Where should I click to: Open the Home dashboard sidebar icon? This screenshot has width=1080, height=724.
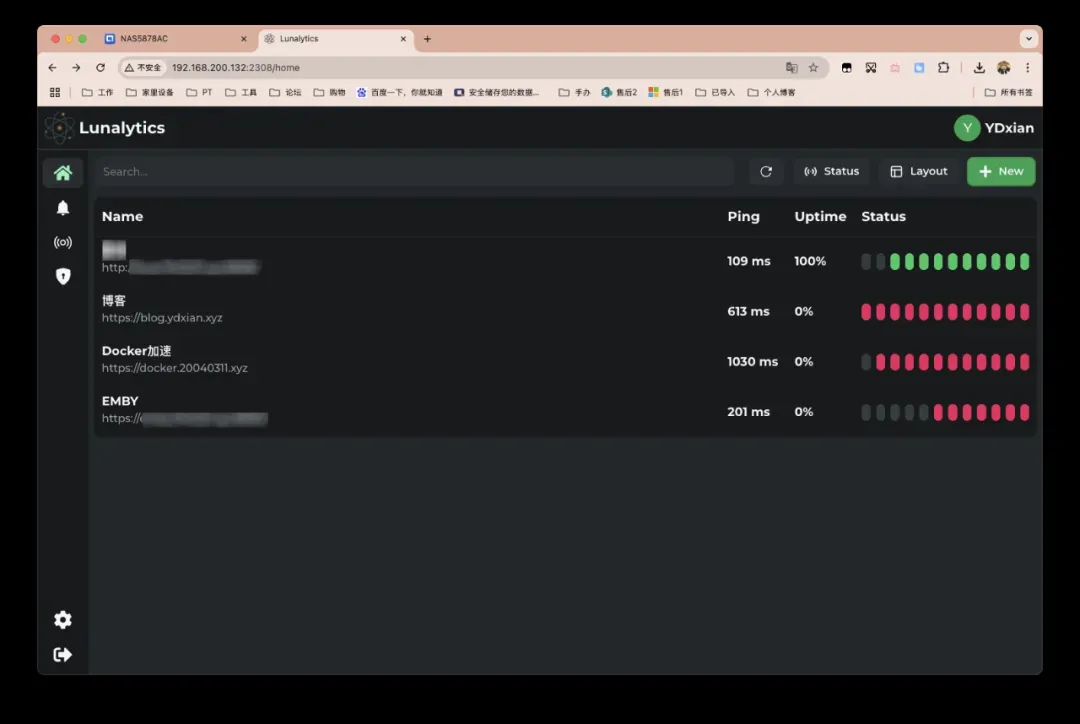[63, 173]
